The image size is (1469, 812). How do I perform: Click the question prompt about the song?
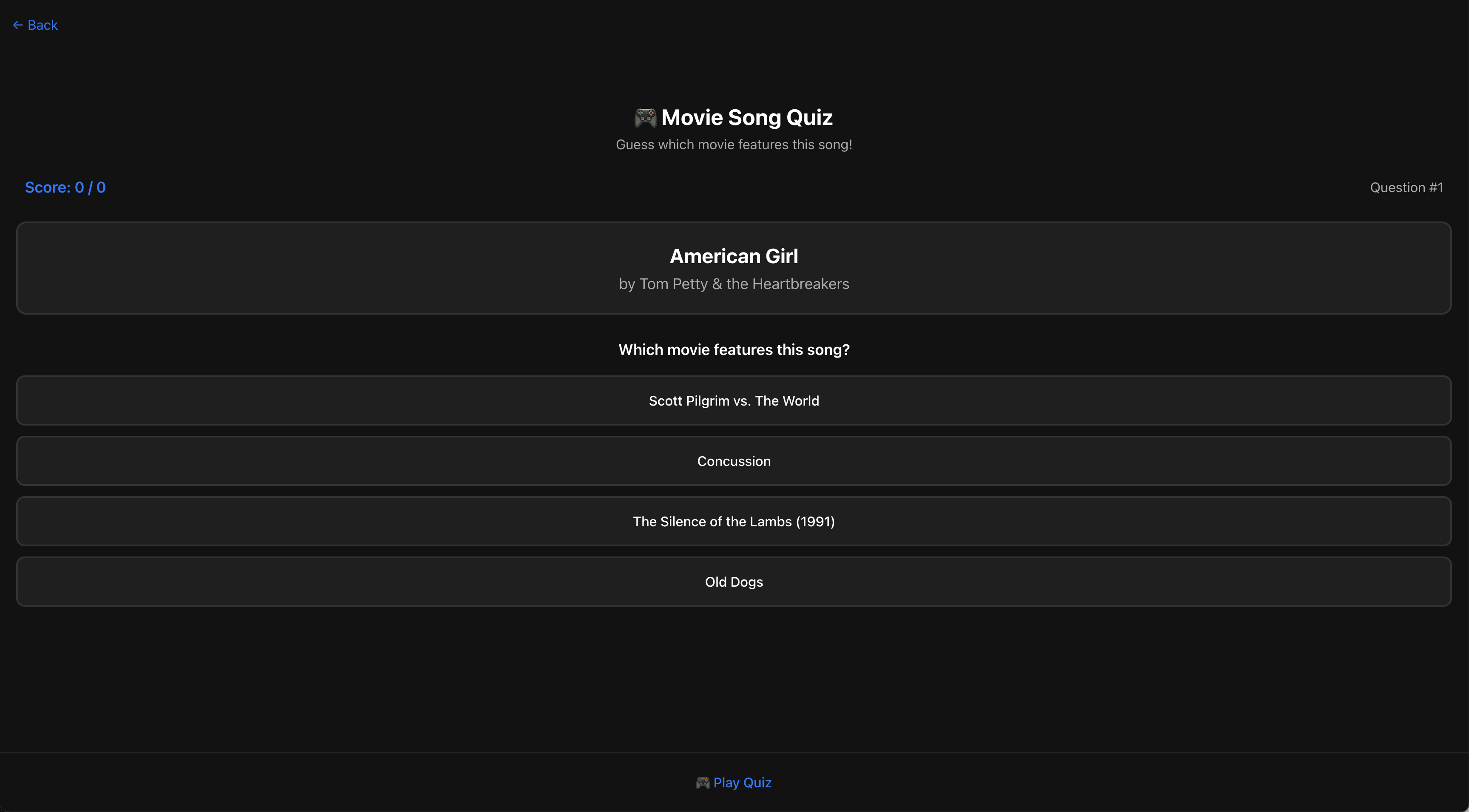pyautogui.click(x=734, y=349)
